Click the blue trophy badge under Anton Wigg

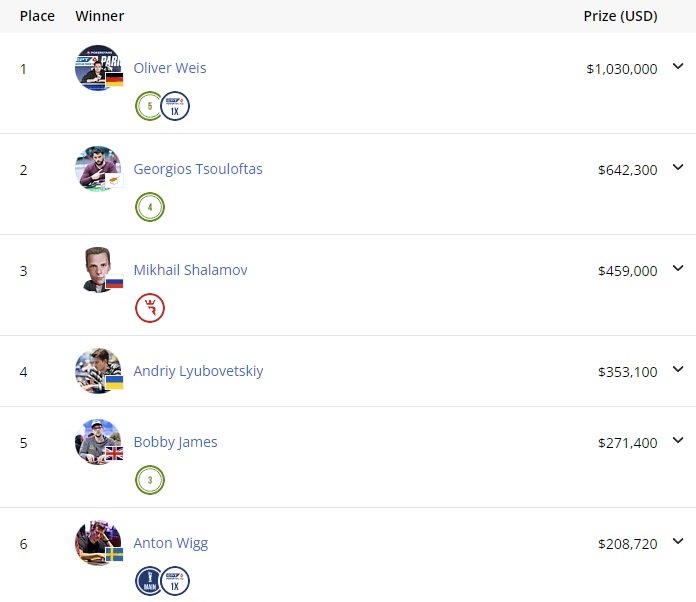pos(149,581)
